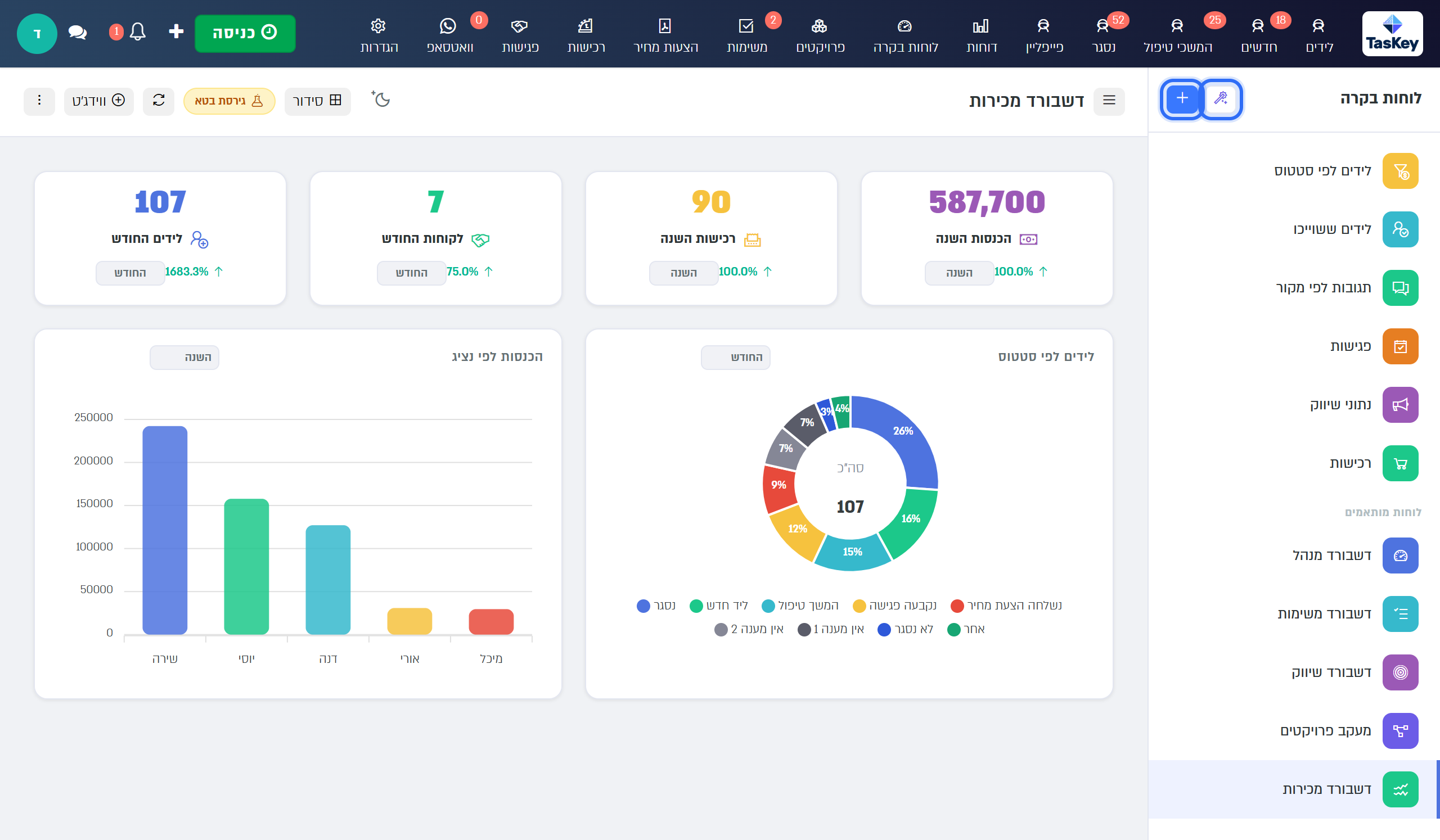Open דשבורד מנהל sidebar item
1440x840 pixels.
click(x=1294, y=556)
